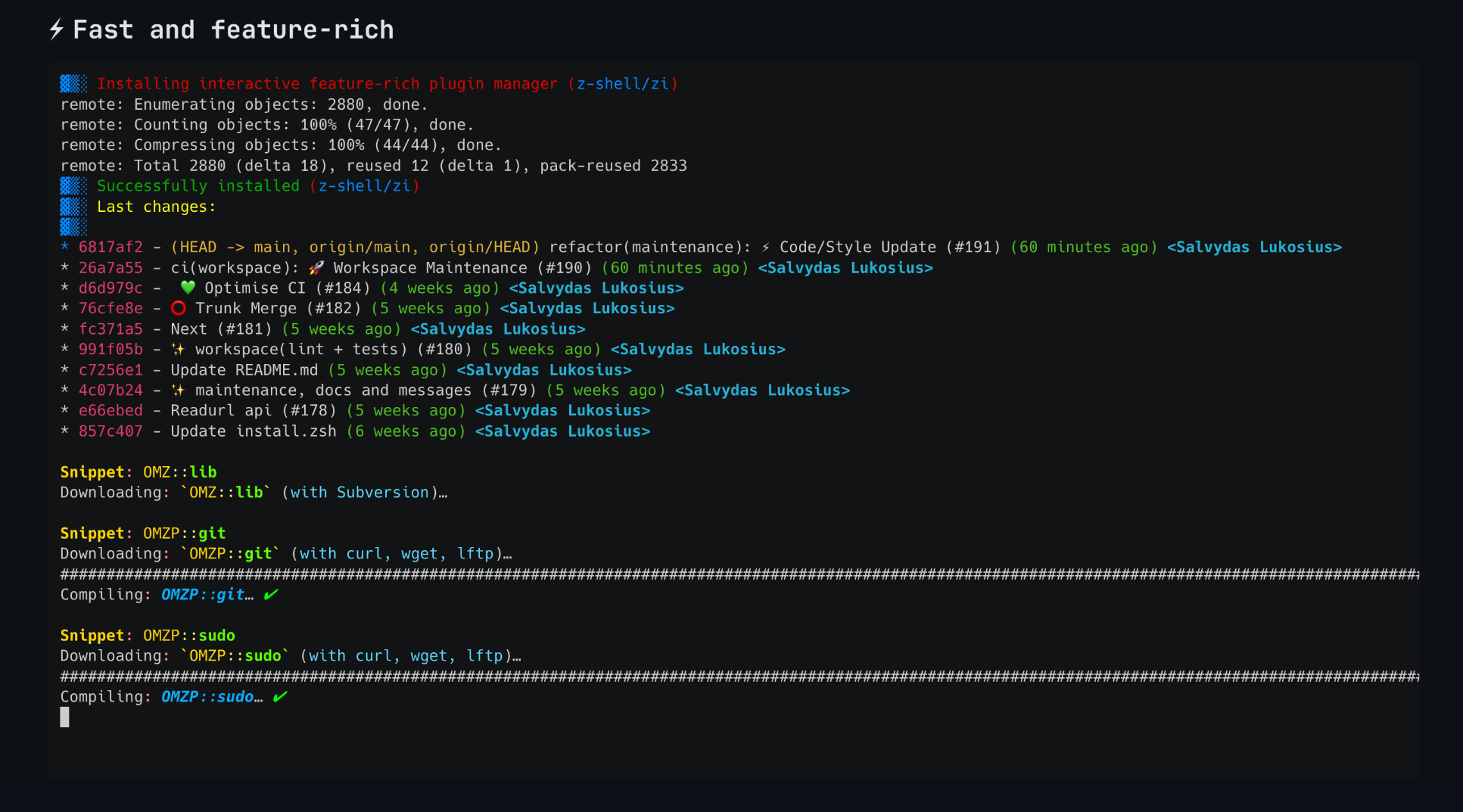Click z-shell/zi in Successfully installed line

point(364,186)
